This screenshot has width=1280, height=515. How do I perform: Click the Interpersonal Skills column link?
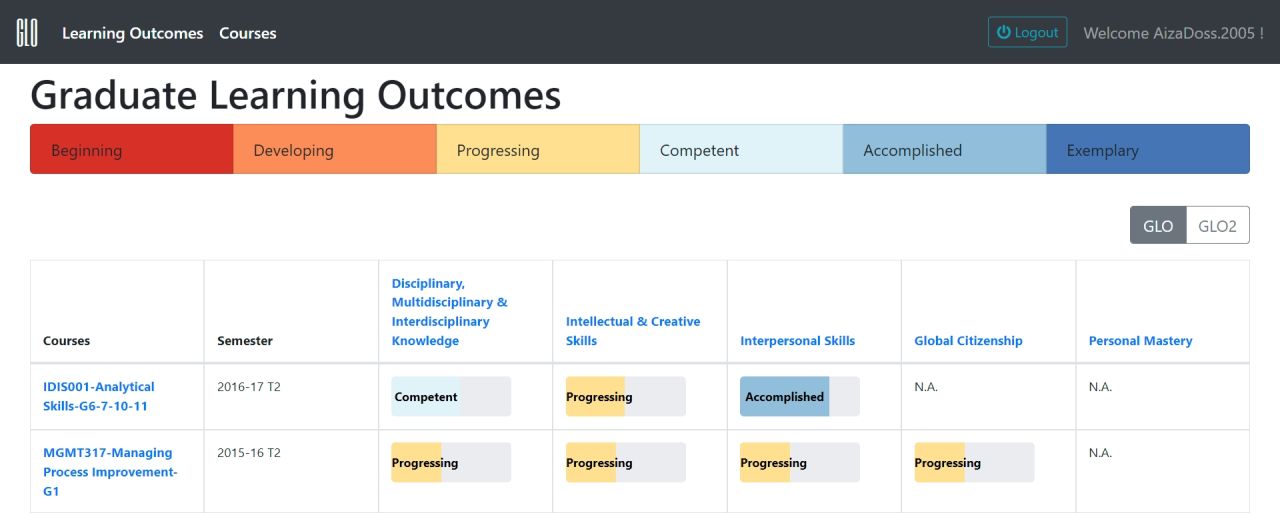797,341
